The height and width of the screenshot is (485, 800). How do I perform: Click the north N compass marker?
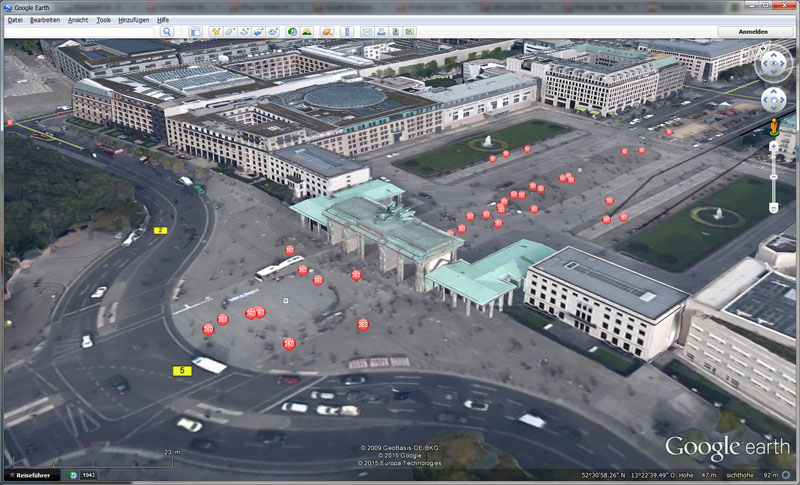(x=764, y=48)
